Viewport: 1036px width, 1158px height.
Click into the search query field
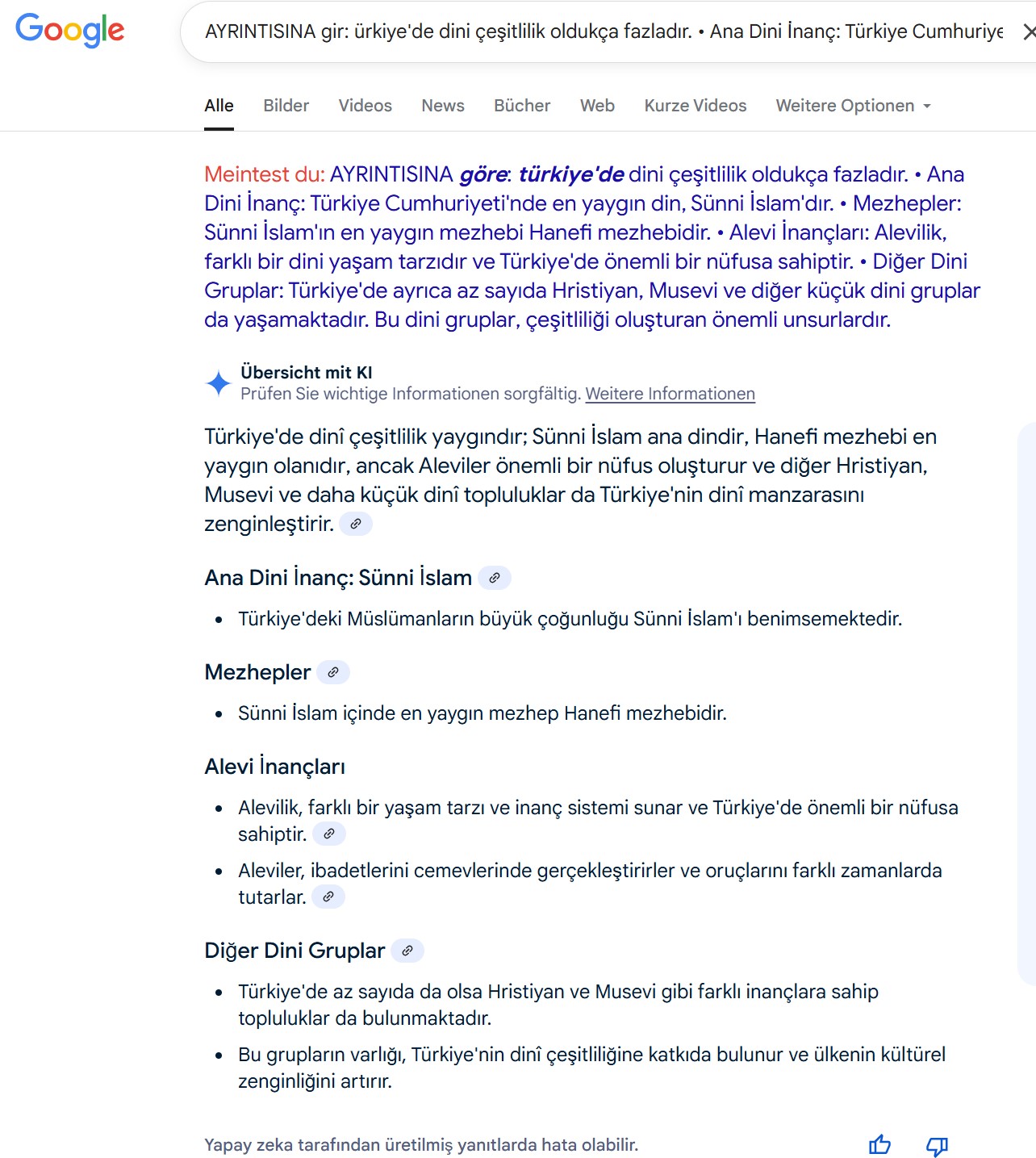coord(604,31)
